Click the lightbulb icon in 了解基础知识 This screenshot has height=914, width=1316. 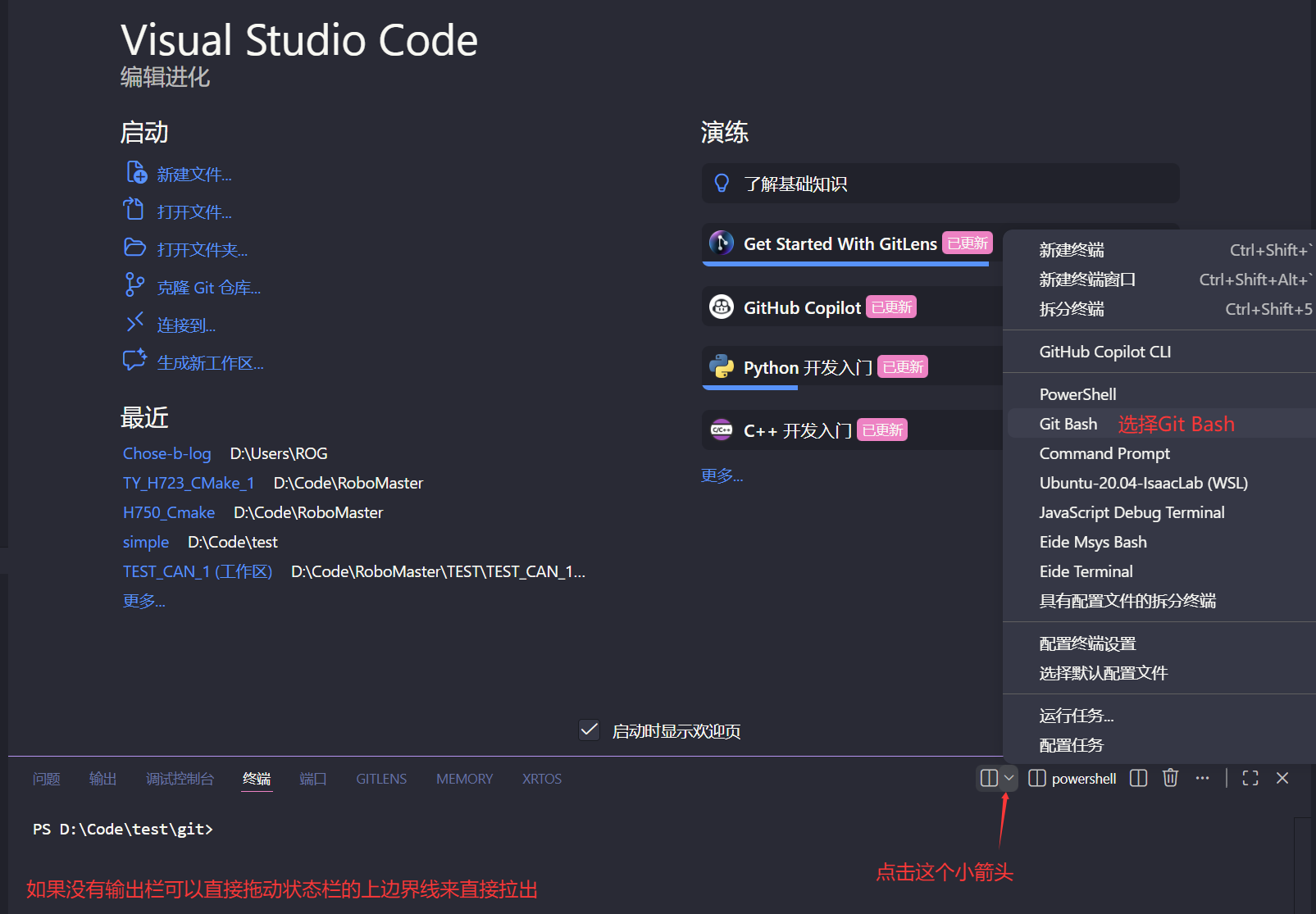point(722,184)
